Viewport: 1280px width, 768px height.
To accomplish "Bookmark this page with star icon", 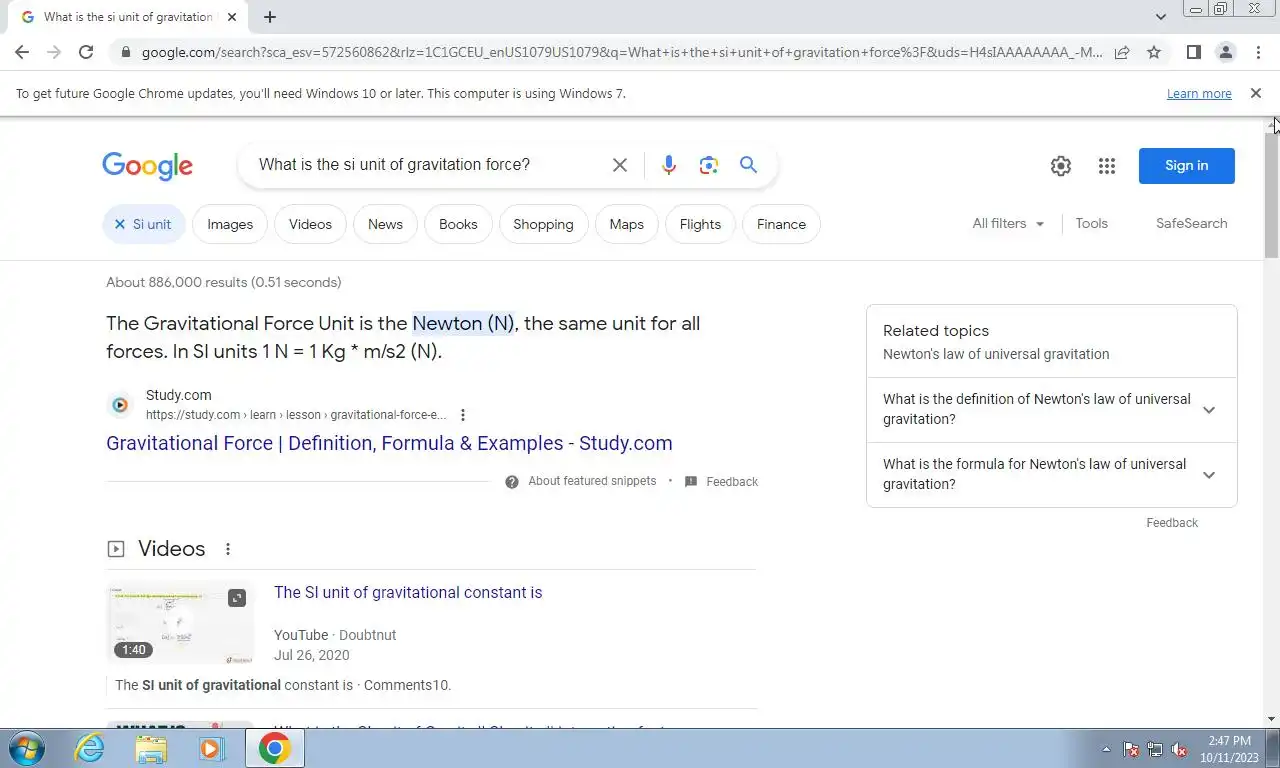I will [x=1154, y=52].
